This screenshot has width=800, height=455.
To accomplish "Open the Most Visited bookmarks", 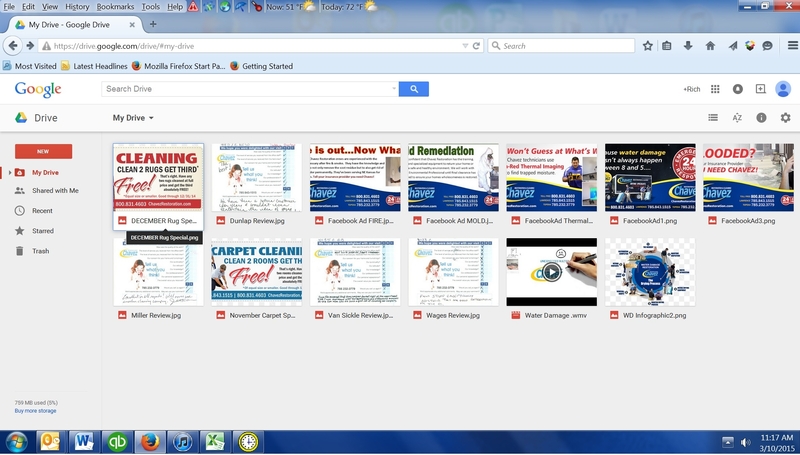I will (x=30, y=66).
